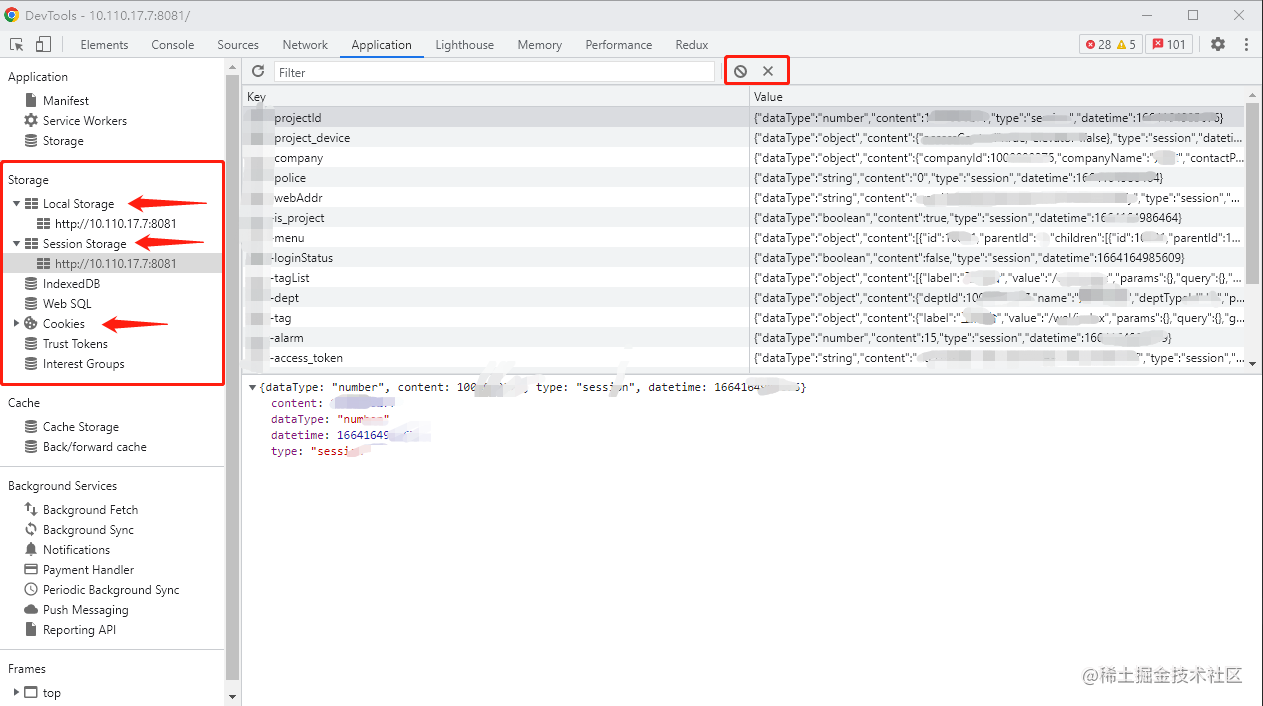The width and height of the screenshot is (1263, 706).
Task: Open Cache Storage
Action: [81, 427]
